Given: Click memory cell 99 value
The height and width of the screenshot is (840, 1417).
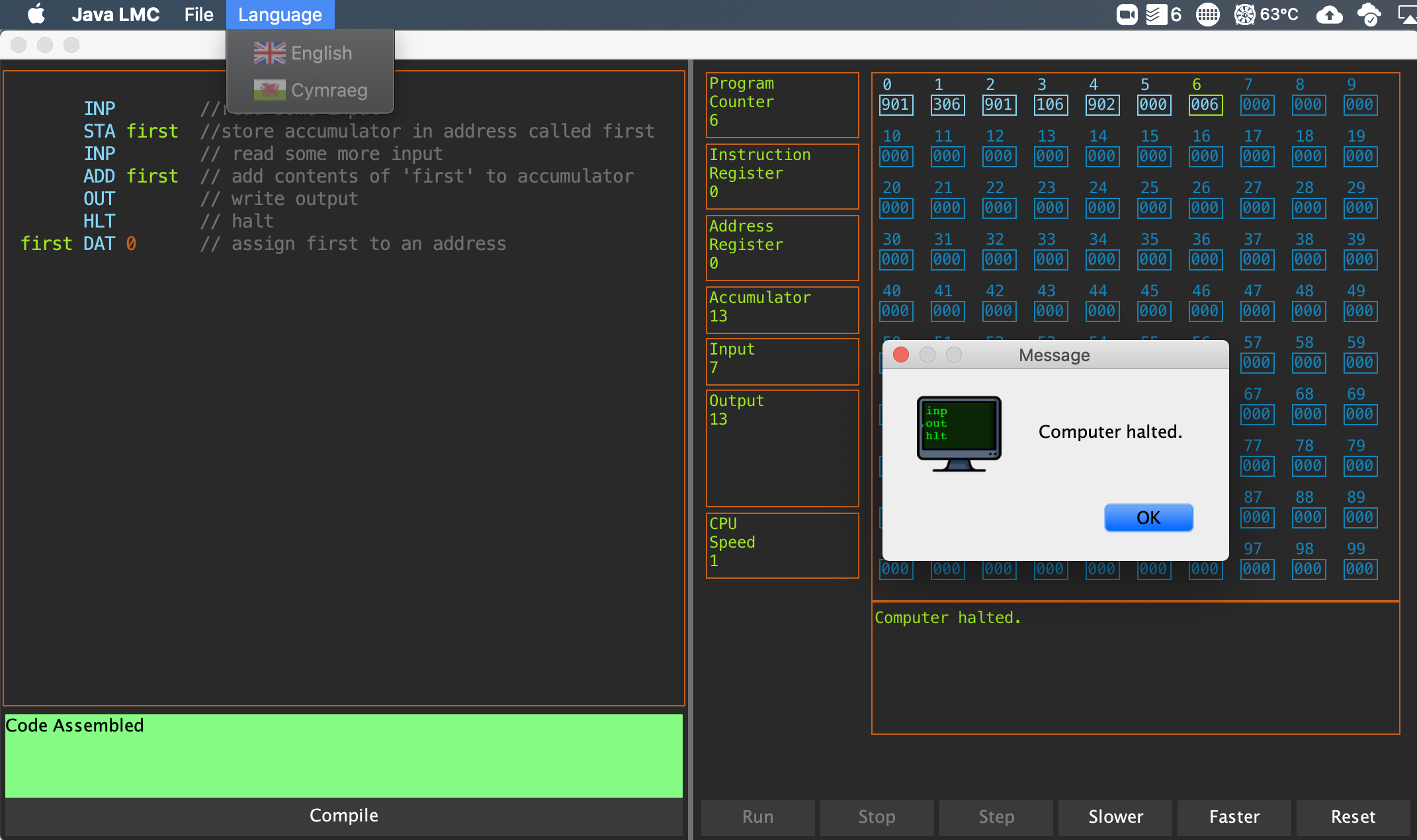Looking at the screenshot, I should pyautogui.click(x=1360, y=569).
